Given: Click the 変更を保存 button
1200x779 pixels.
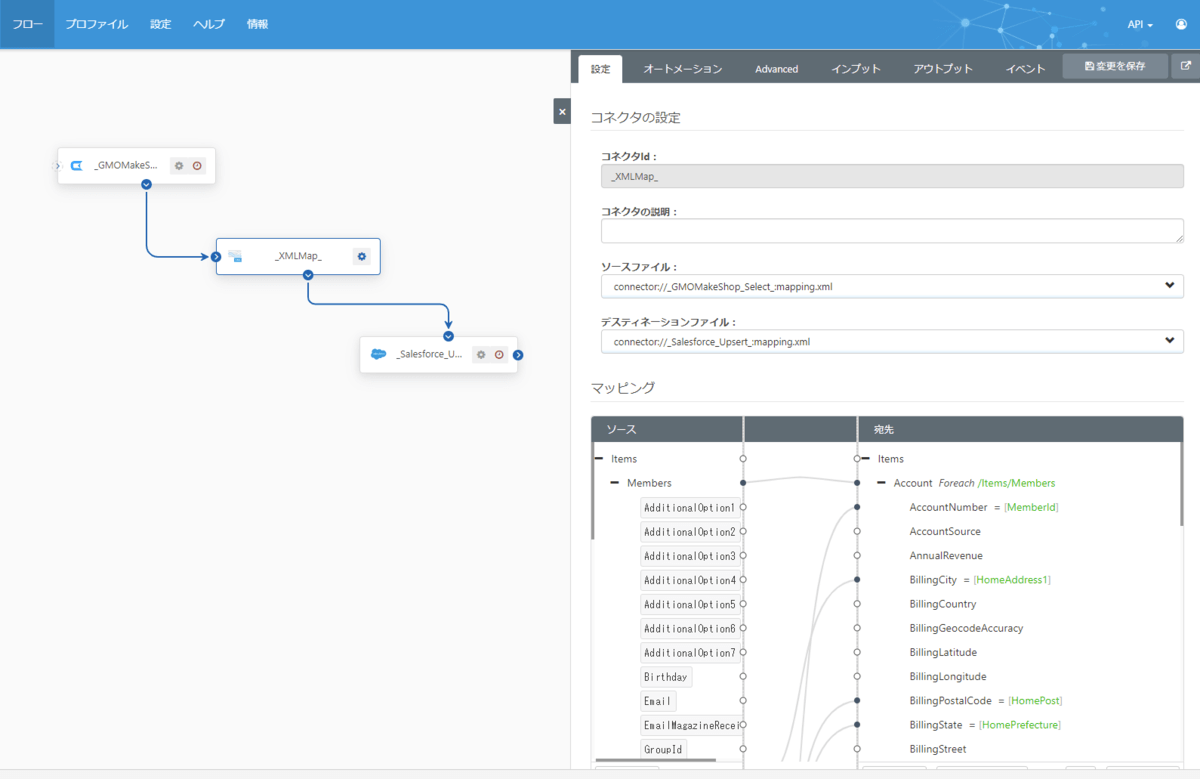Looking at the screenshot, I should point(1115,67).
